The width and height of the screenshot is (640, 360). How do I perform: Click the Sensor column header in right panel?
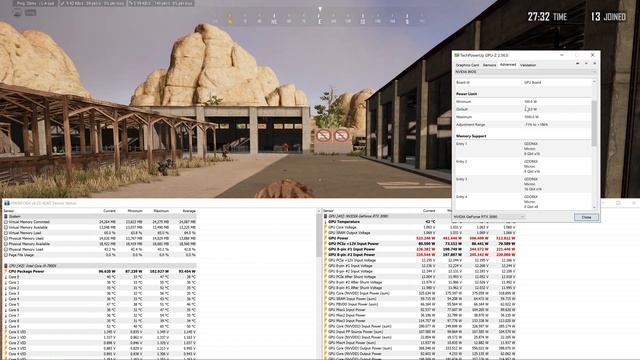point(329,211)
